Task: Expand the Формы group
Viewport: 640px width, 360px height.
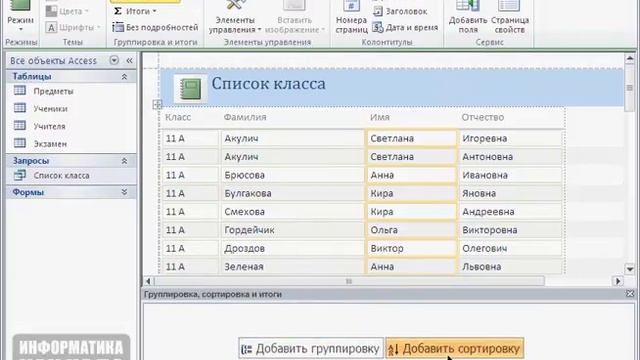Action: [x=124, y=192]
